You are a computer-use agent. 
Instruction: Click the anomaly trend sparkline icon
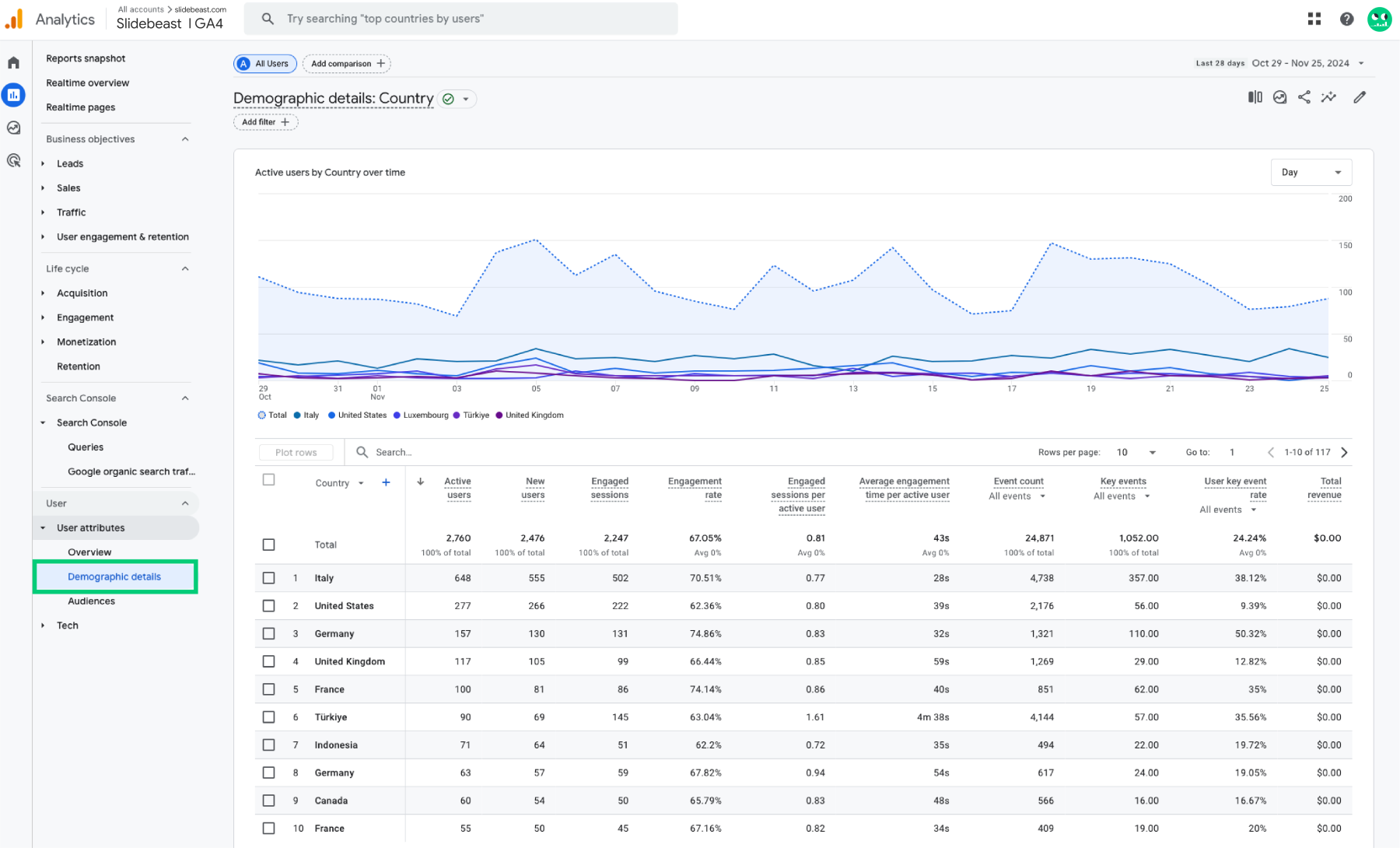pos(1328,97)
